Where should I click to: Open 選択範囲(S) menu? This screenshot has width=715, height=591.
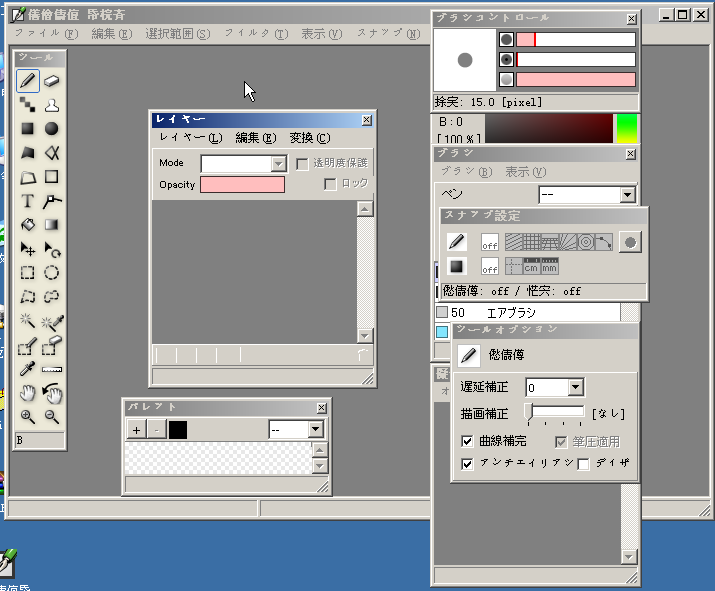pos(178,34)
